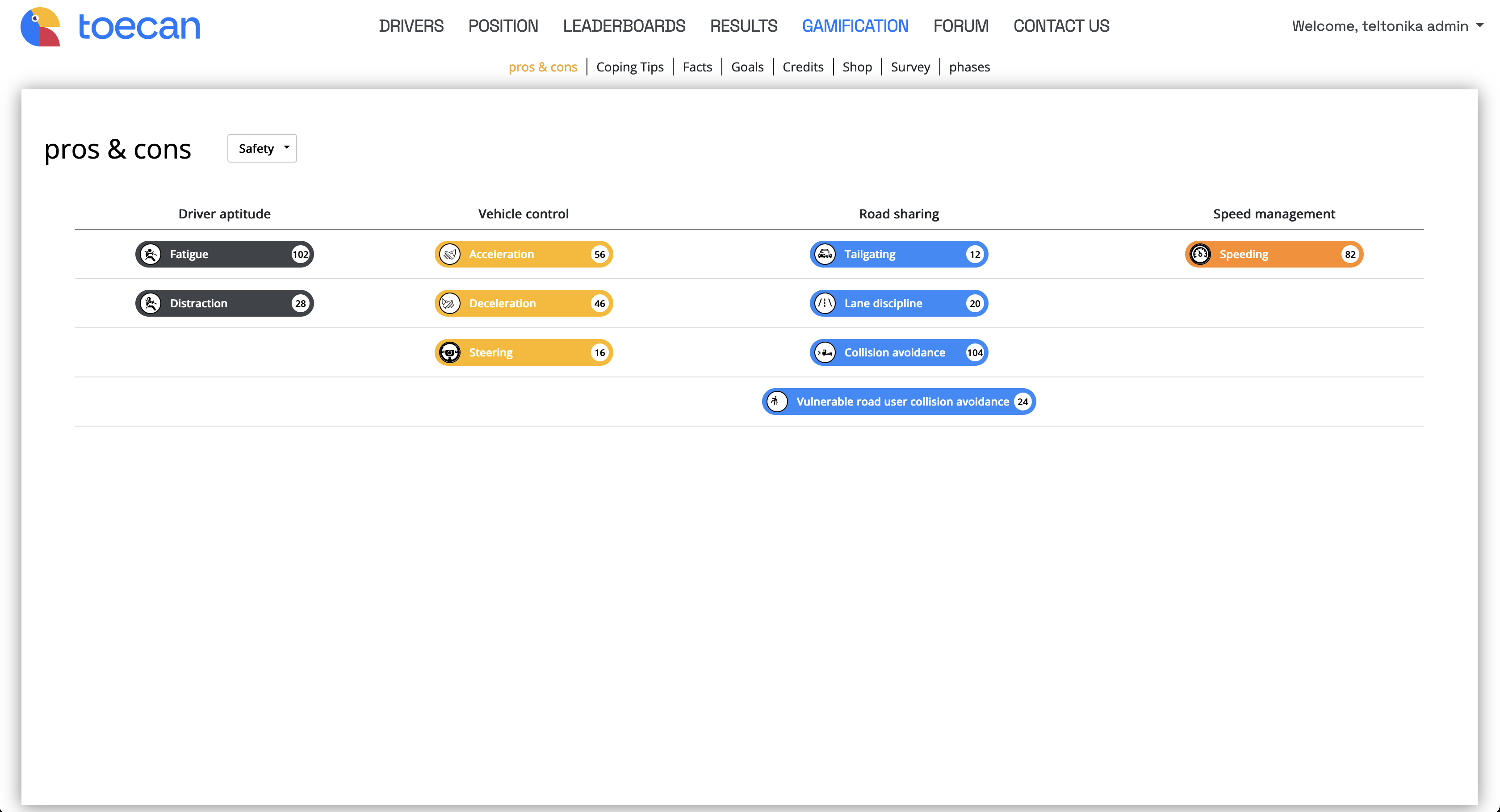Open the Safety category dropdown

pyautogui.click(x=262, y=148)
